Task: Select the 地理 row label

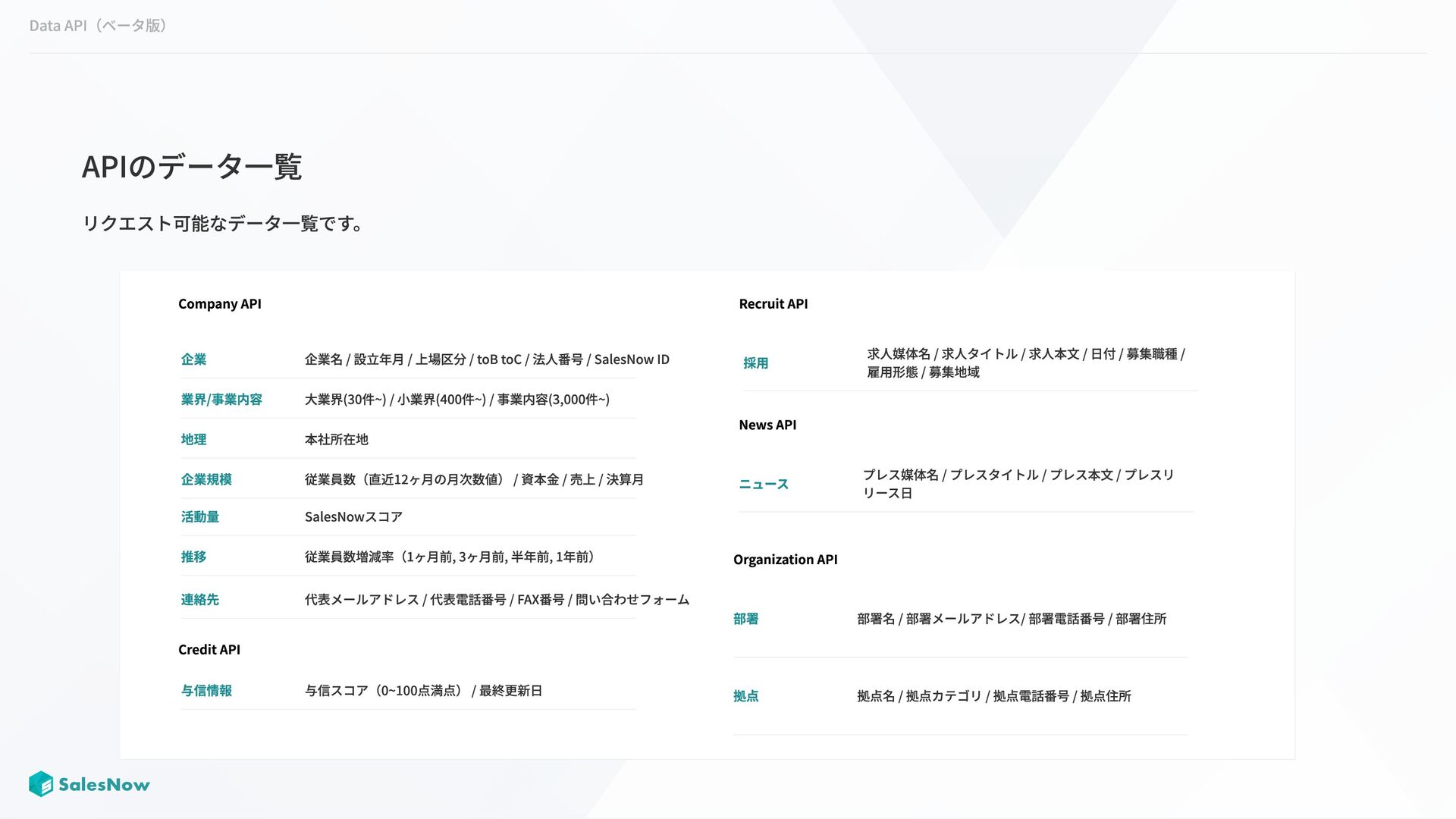Action: (x=193, y=440)
